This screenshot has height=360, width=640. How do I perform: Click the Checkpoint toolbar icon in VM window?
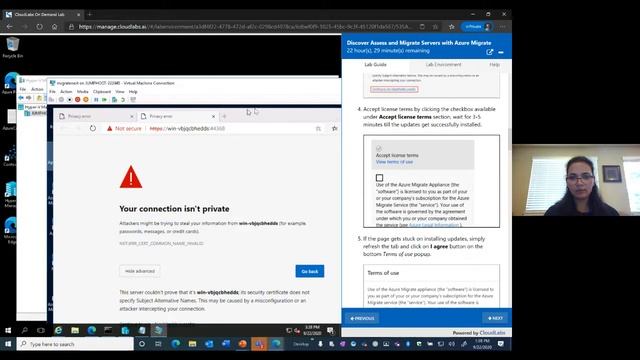coord(115,100)
